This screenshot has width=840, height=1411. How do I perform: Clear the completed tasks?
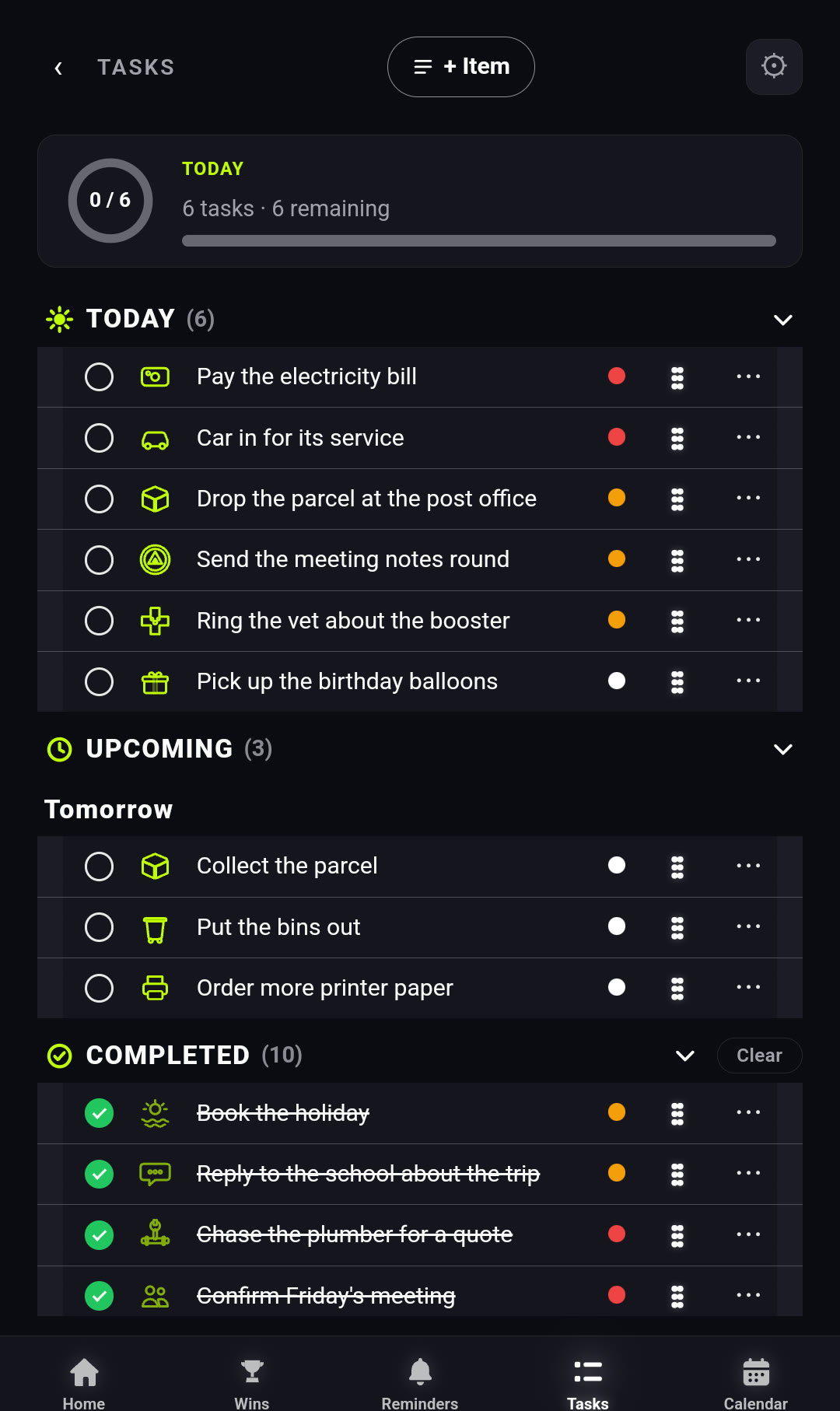point(760,1056)
